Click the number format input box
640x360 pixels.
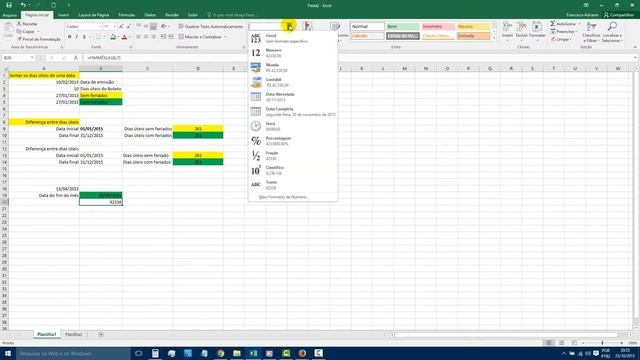coord(267,27)
